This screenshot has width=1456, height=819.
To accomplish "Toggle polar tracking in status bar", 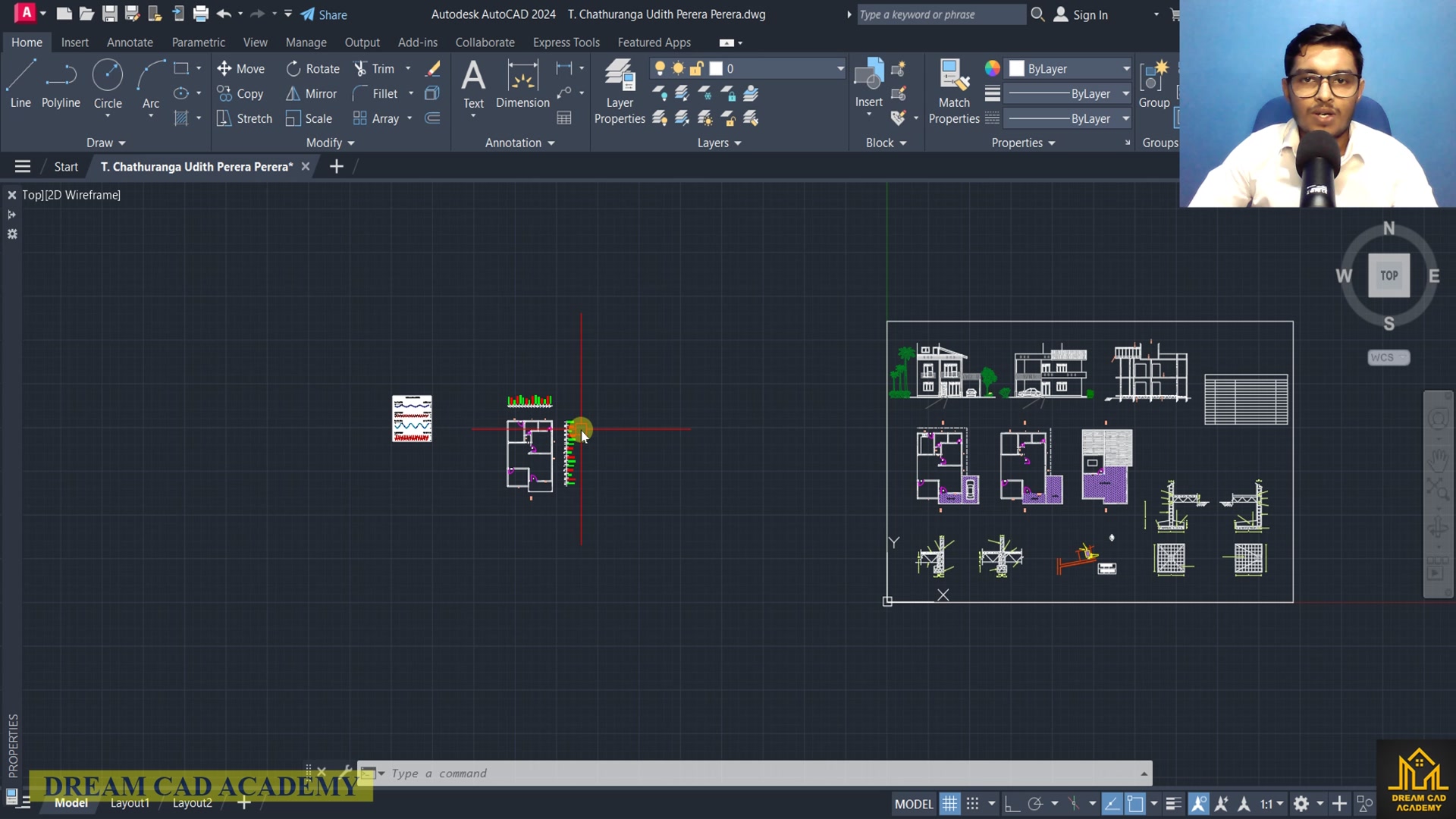I will 1035,804.
